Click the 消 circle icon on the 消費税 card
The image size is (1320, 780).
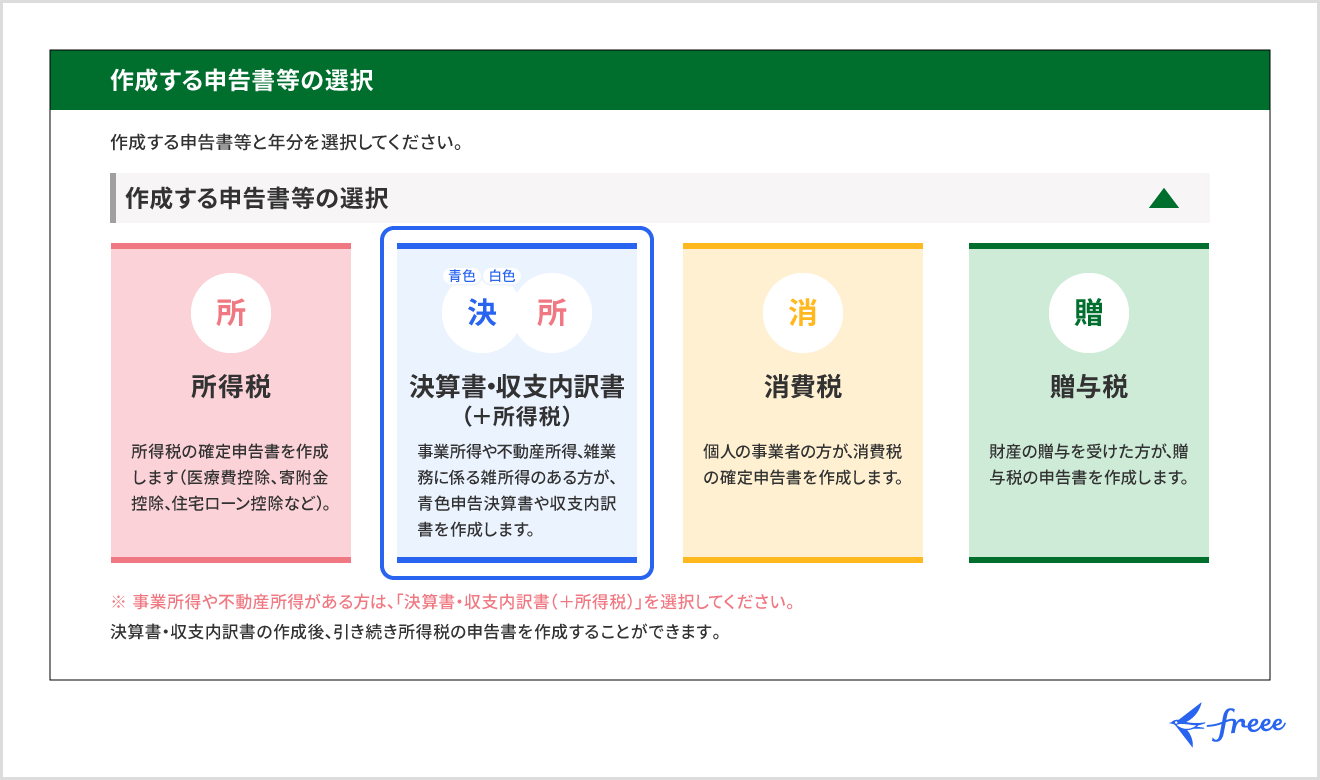[x=803, y=312]
